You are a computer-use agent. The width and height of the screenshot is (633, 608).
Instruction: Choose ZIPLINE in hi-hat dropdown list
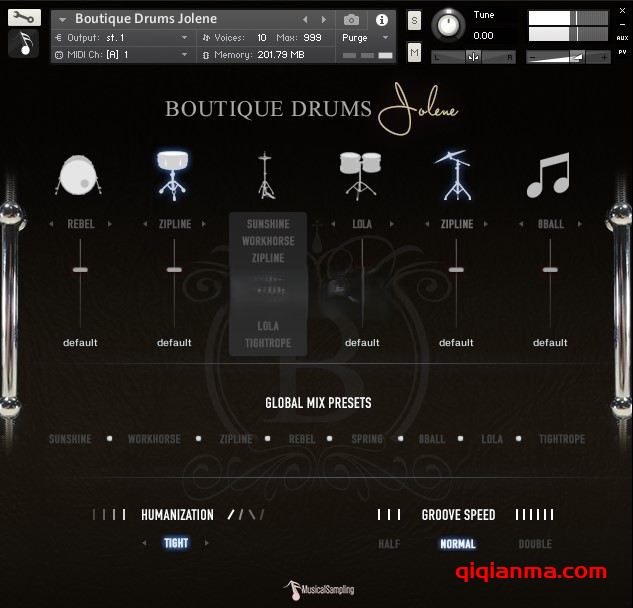(268, 258)
